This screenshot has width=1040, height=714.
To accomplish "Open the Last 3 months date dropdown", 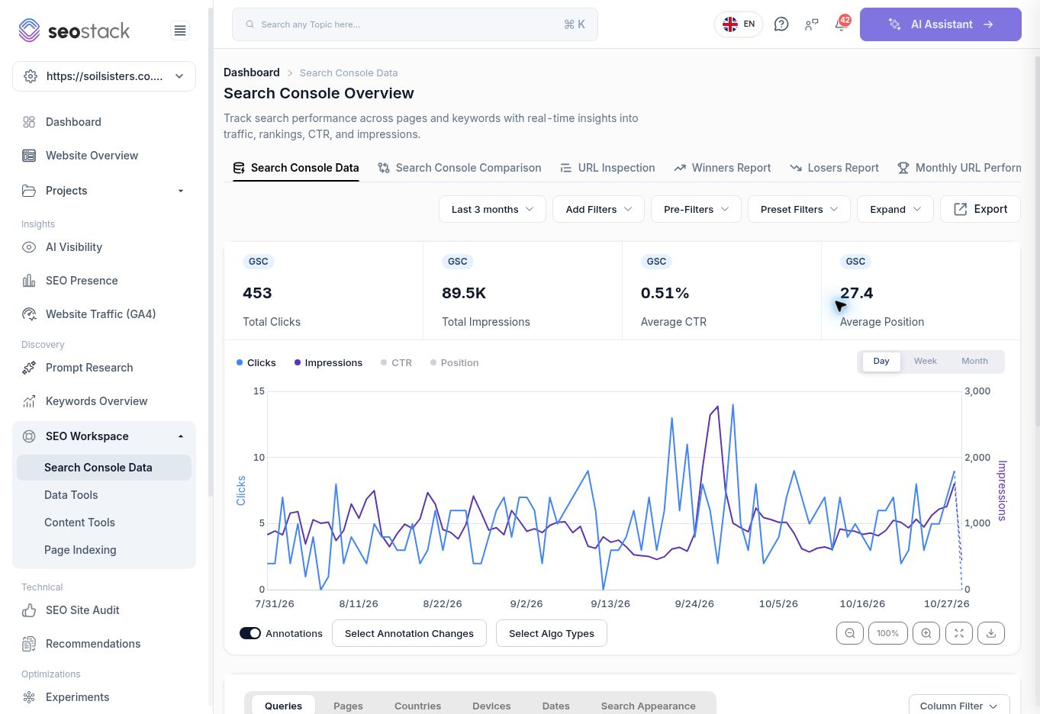I will (492, 209).
